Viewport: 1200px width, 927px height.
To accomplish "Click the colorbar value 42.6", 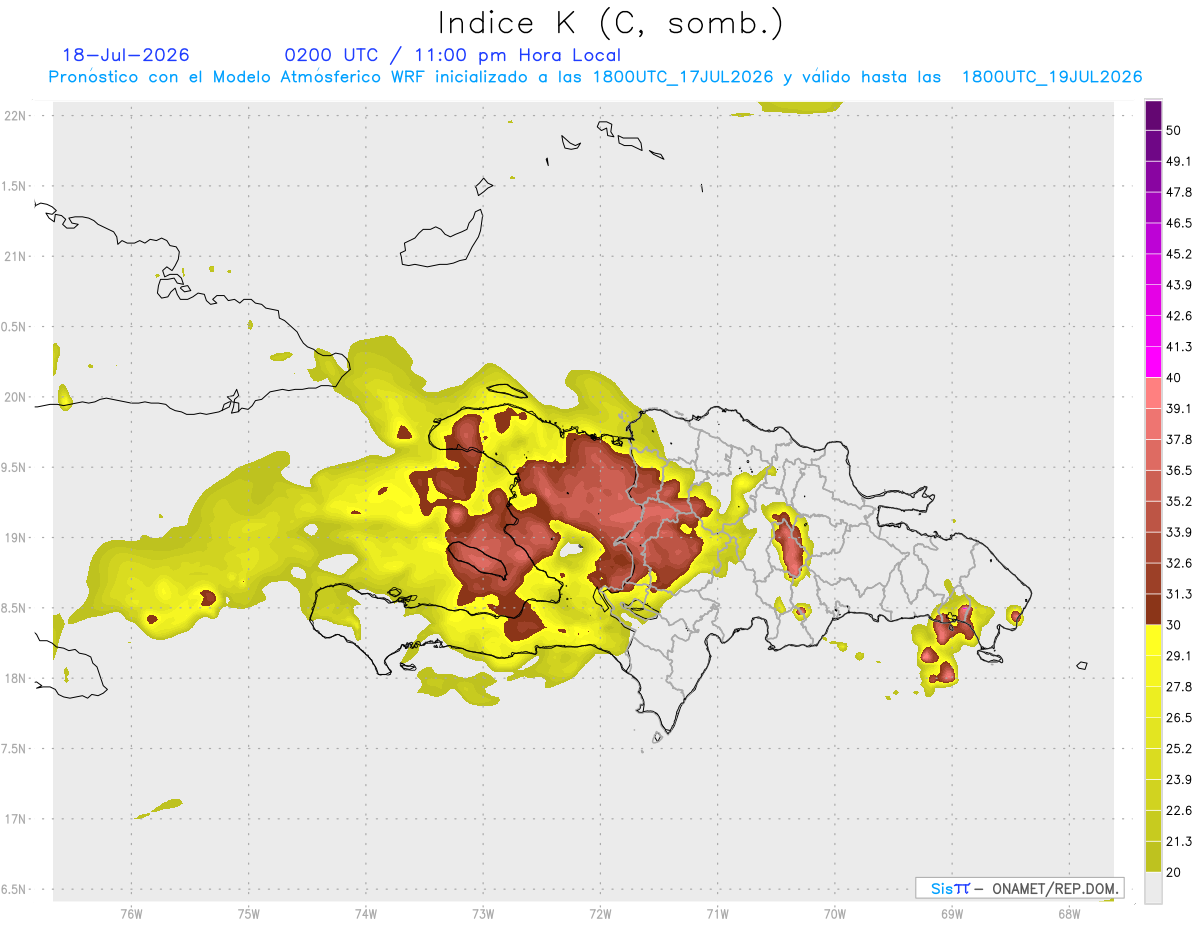I will (x=1179, y=316).
